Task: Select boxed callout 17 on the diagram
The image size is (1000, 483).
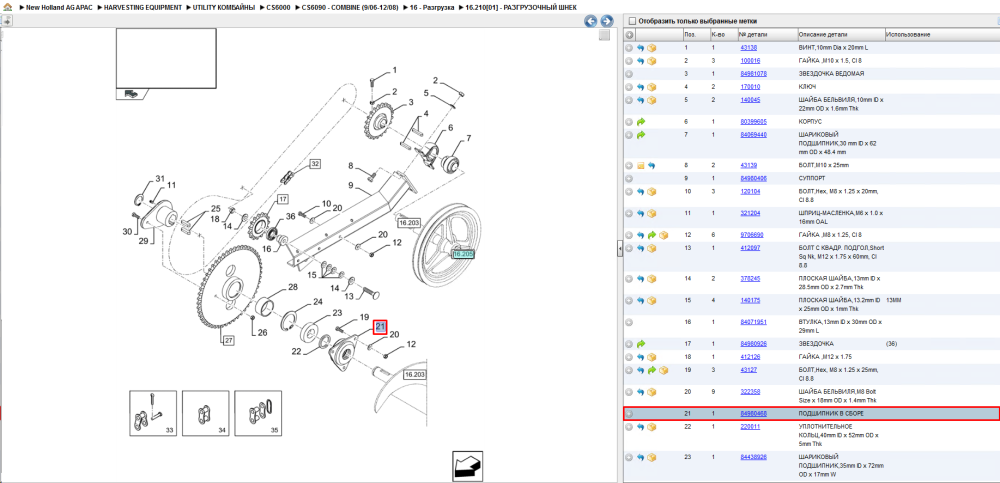Action: [x=283, y=198]
